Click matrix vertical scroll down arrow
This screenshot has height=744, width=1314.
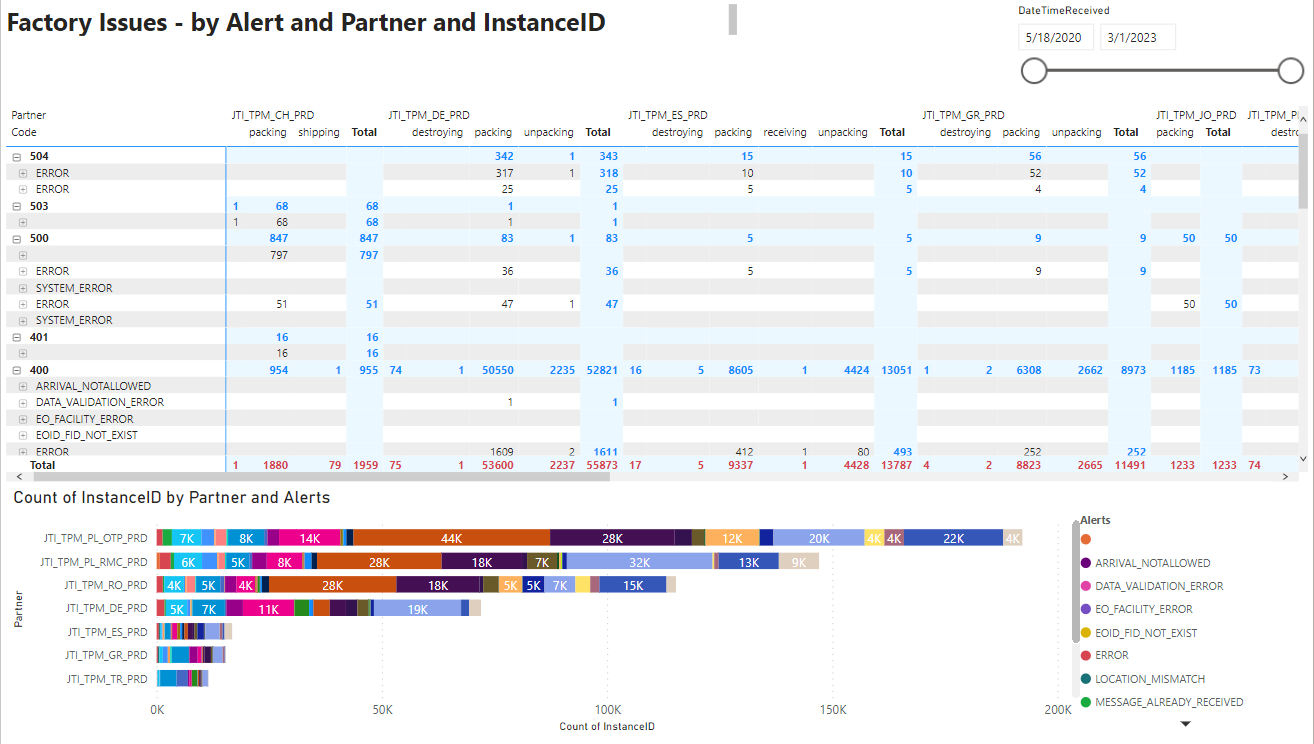(x=1302, y=459)
